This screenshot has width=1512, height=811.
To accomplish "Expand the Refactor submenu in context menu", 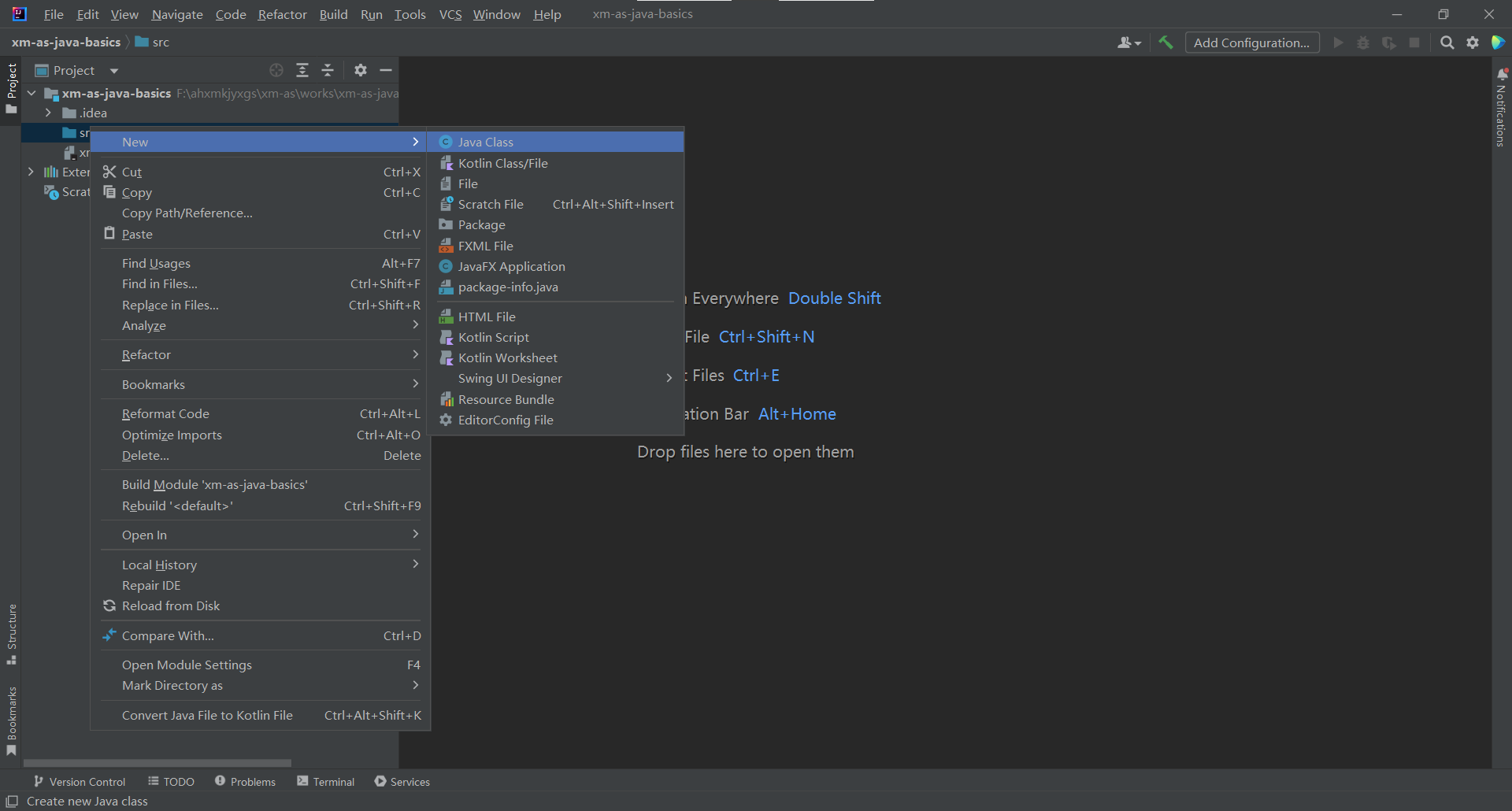I will point(261,354).
